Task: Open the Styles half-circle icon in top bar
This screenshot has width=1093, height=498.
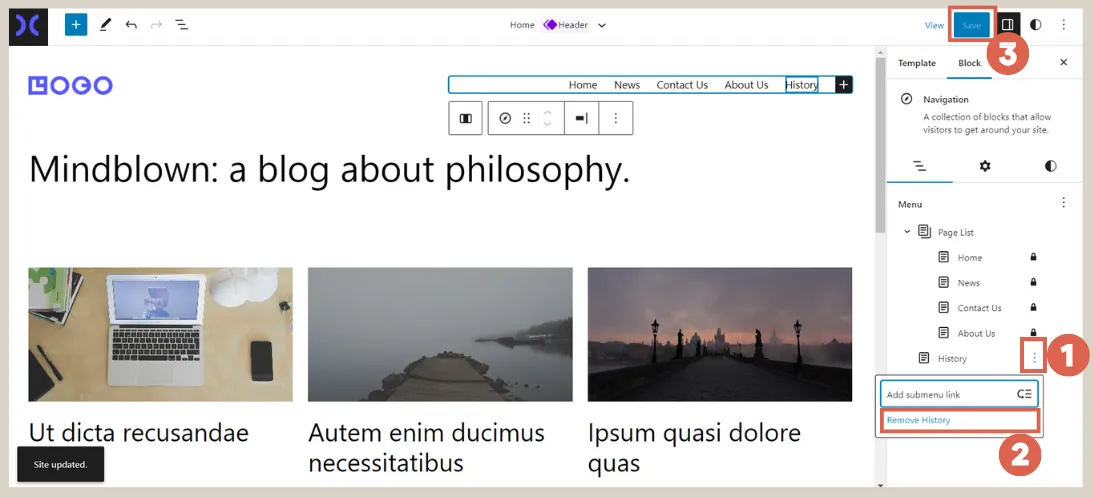Action: 1036,25
